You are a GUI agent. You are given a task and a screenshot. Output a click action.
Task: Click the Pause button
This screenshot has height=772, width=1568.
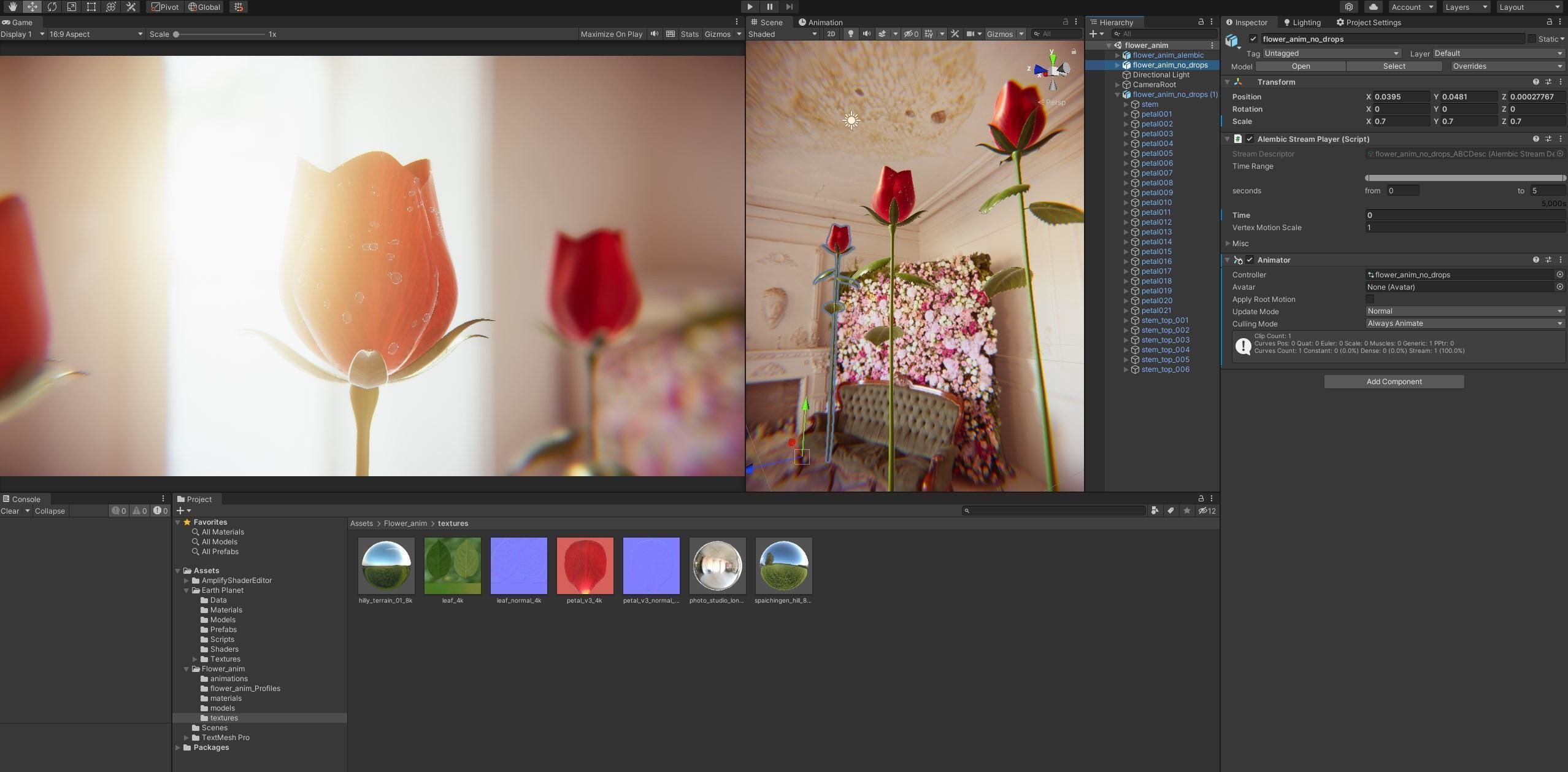point(769,7)
